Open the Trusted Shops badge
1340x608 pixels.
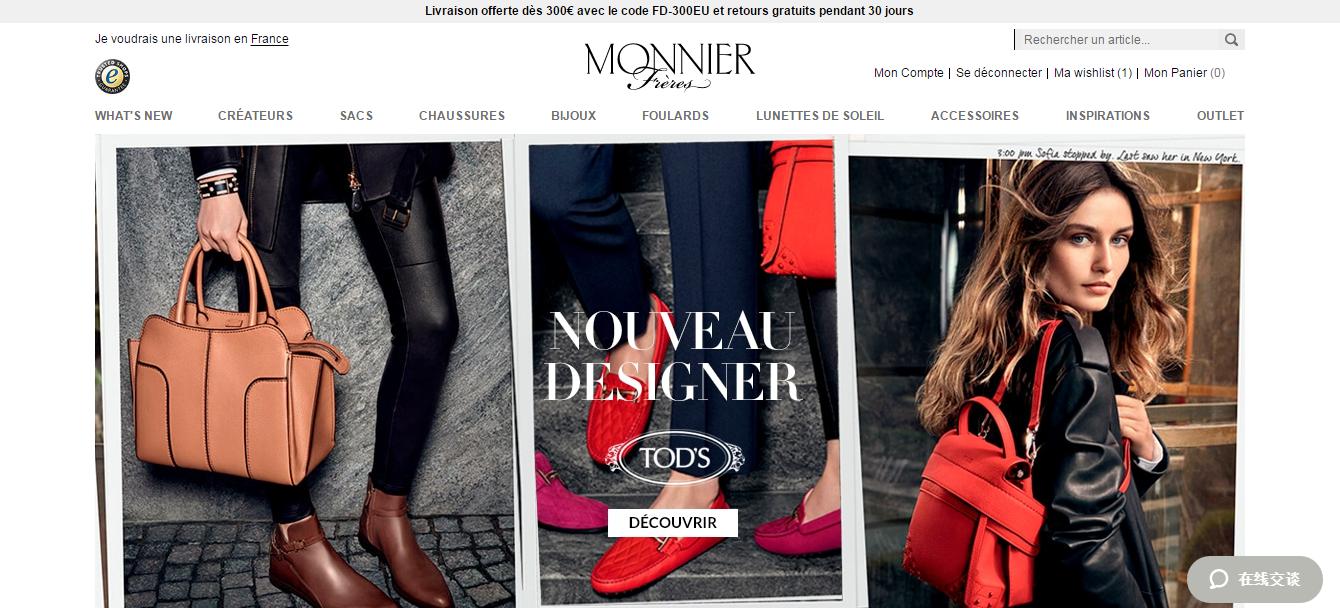112,76
